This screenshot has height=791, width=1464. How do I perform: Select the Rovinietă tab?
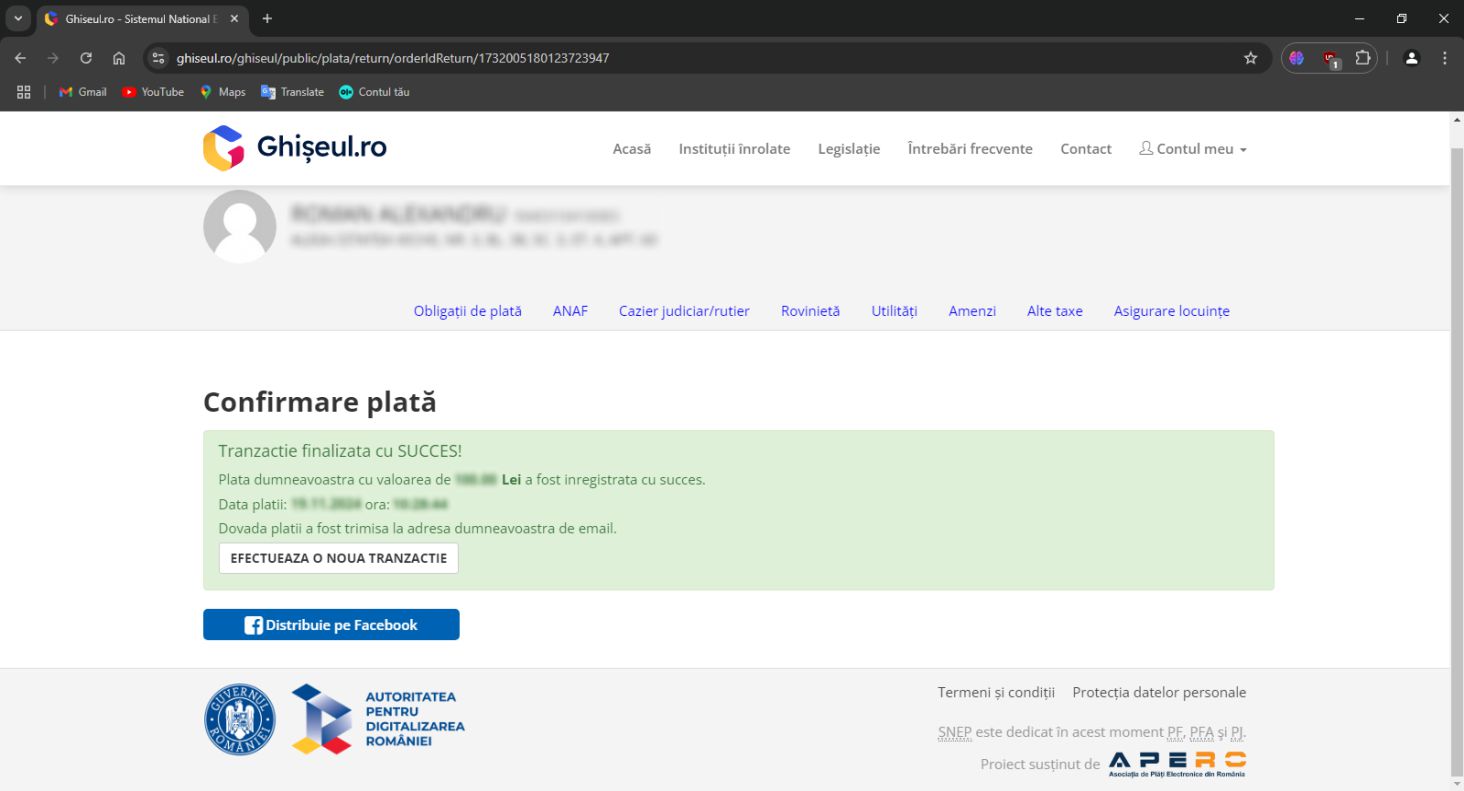pos(810,311)
